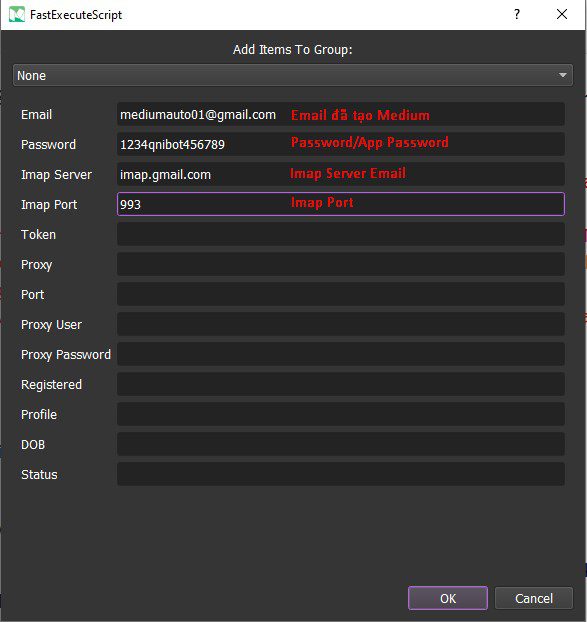The height and width of the screenshot is (622, 587).
Task: Close the FastExecuteScript dialog window
Action: point(562,15)
